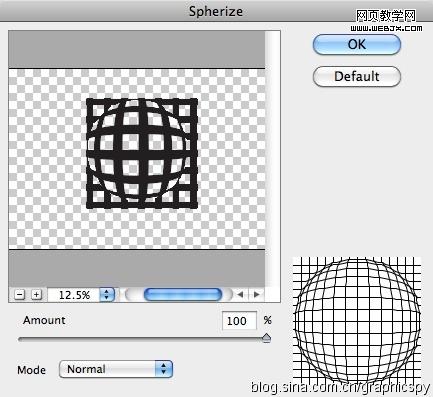Click the Amount slider handle
The image size is (433, 397).
coord(266,338)
